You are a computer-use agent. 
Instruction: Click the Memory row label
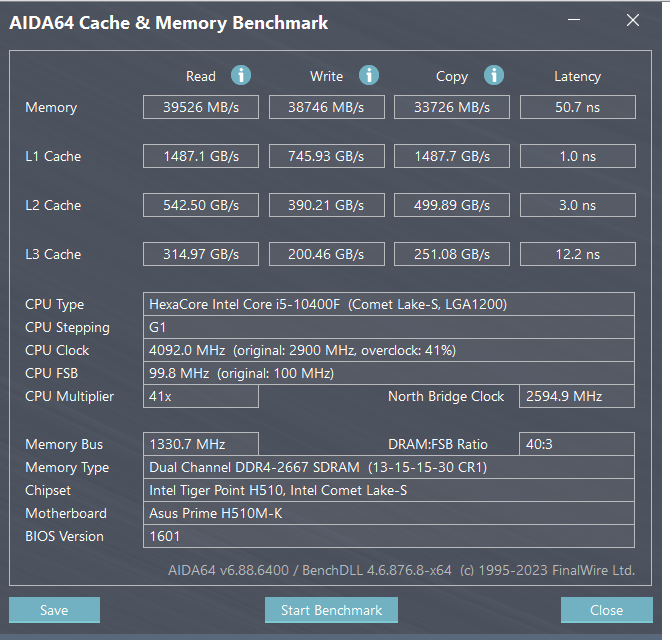click(51, 108)
